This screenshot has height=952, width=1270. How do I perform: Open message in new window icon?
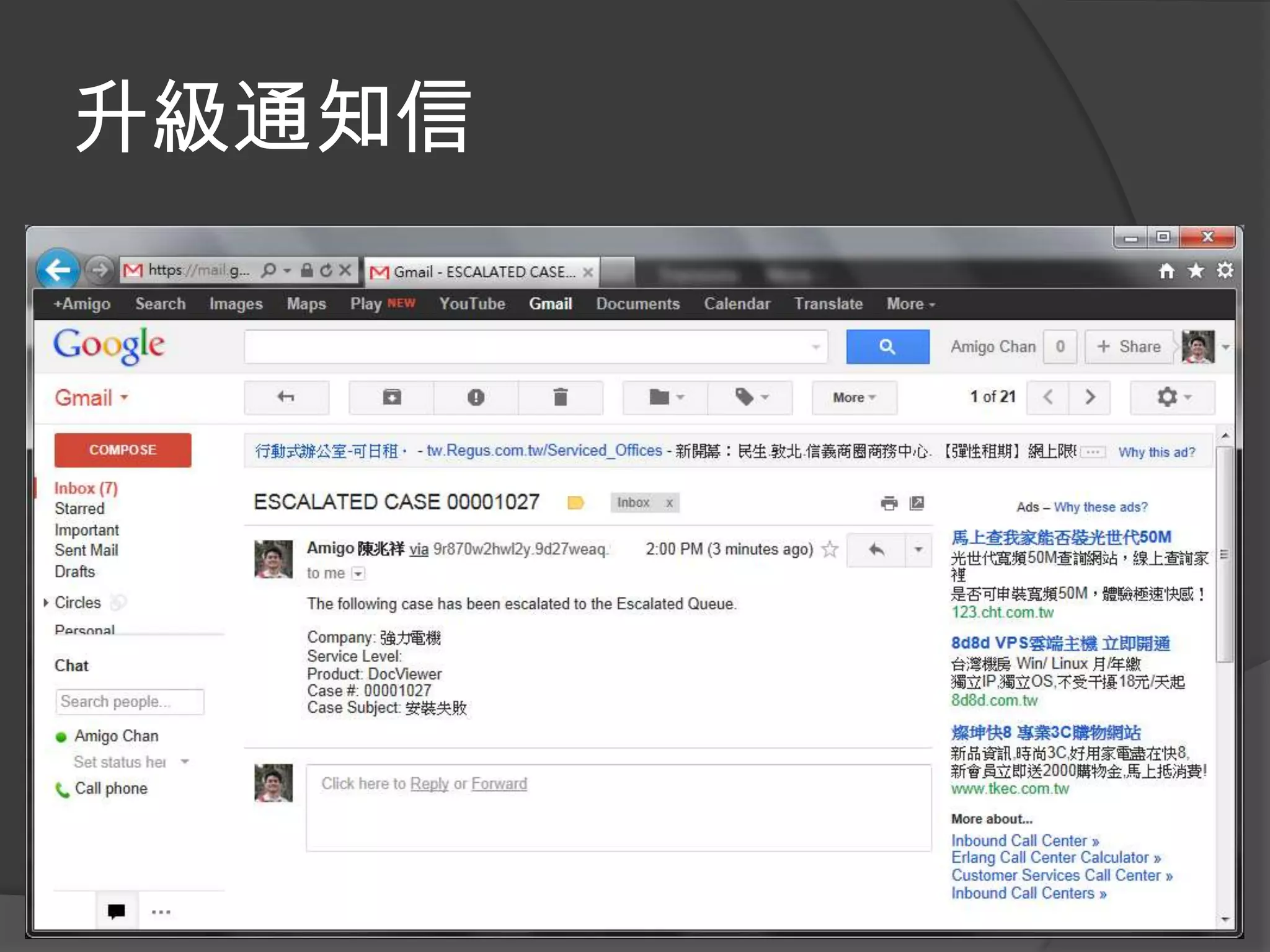[x=917, y=503]
